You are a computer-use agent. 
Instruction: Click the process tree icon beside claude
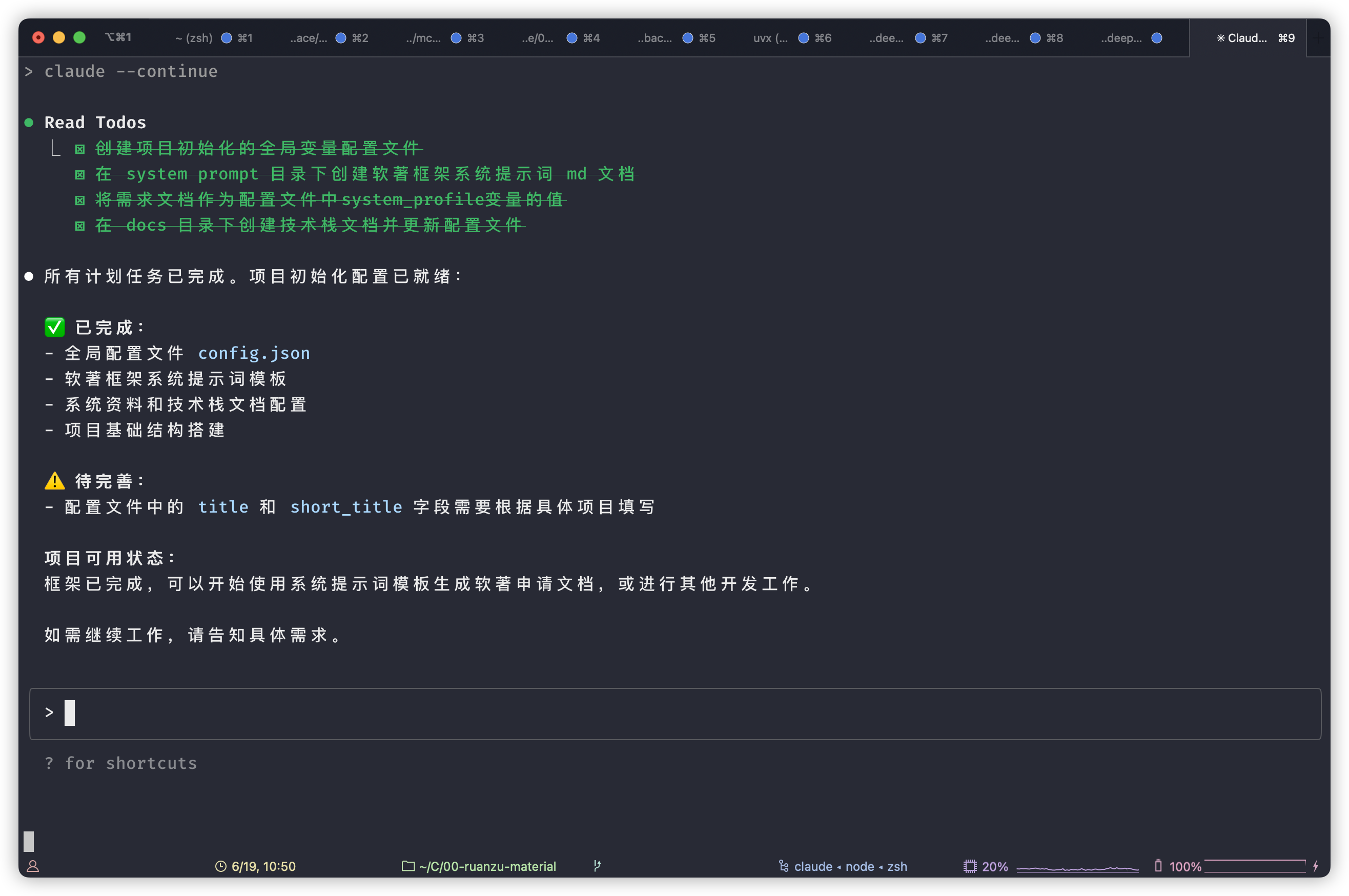click(783, 866)
